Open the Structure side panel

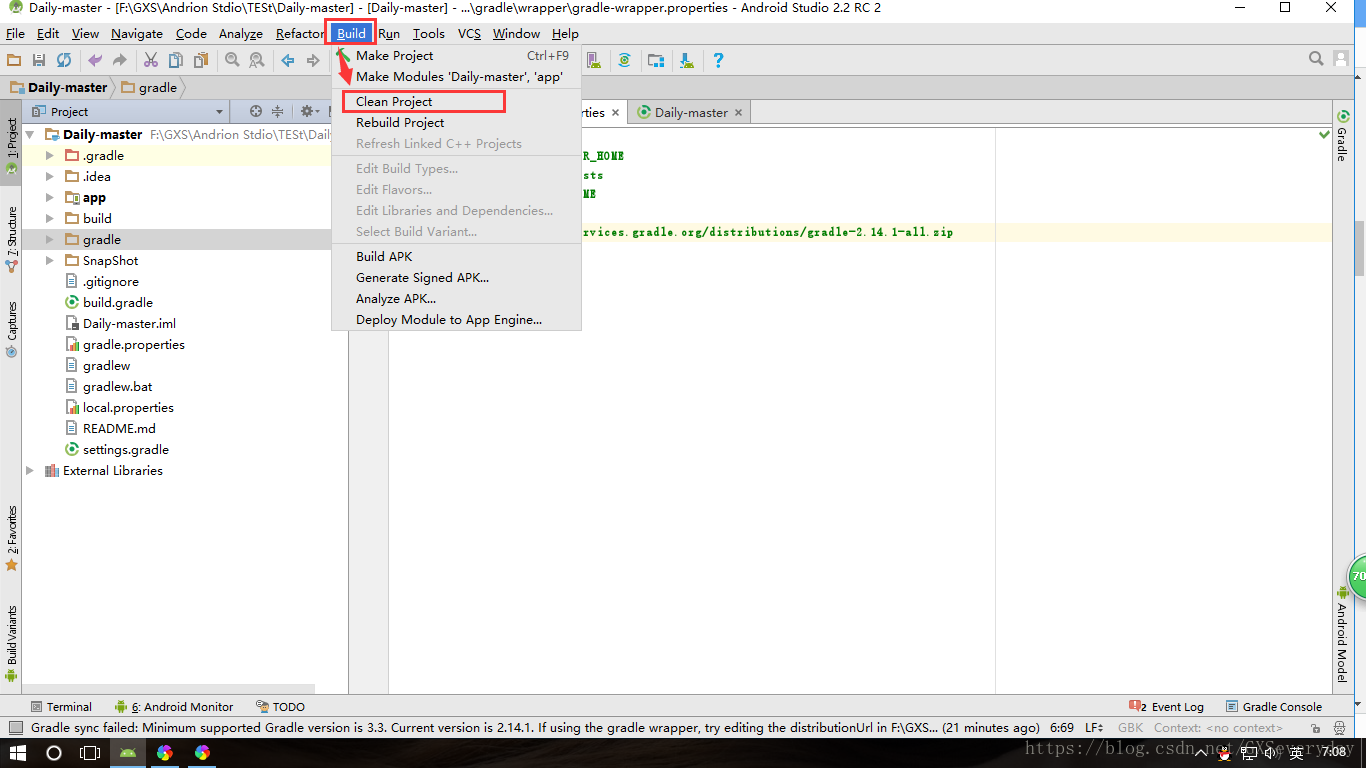12,240
